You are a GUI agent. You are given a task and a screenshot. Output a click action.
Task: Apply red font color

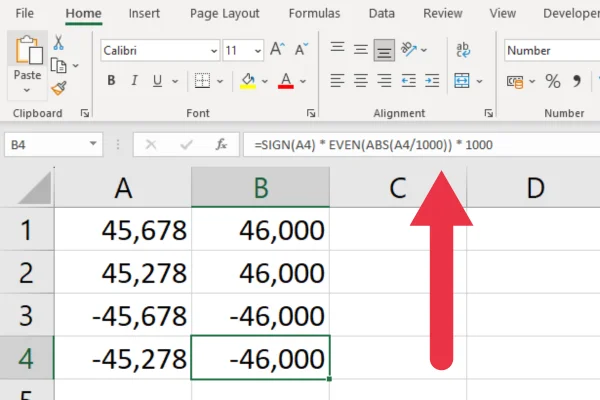pyautogui.click(x=286, y=81)
